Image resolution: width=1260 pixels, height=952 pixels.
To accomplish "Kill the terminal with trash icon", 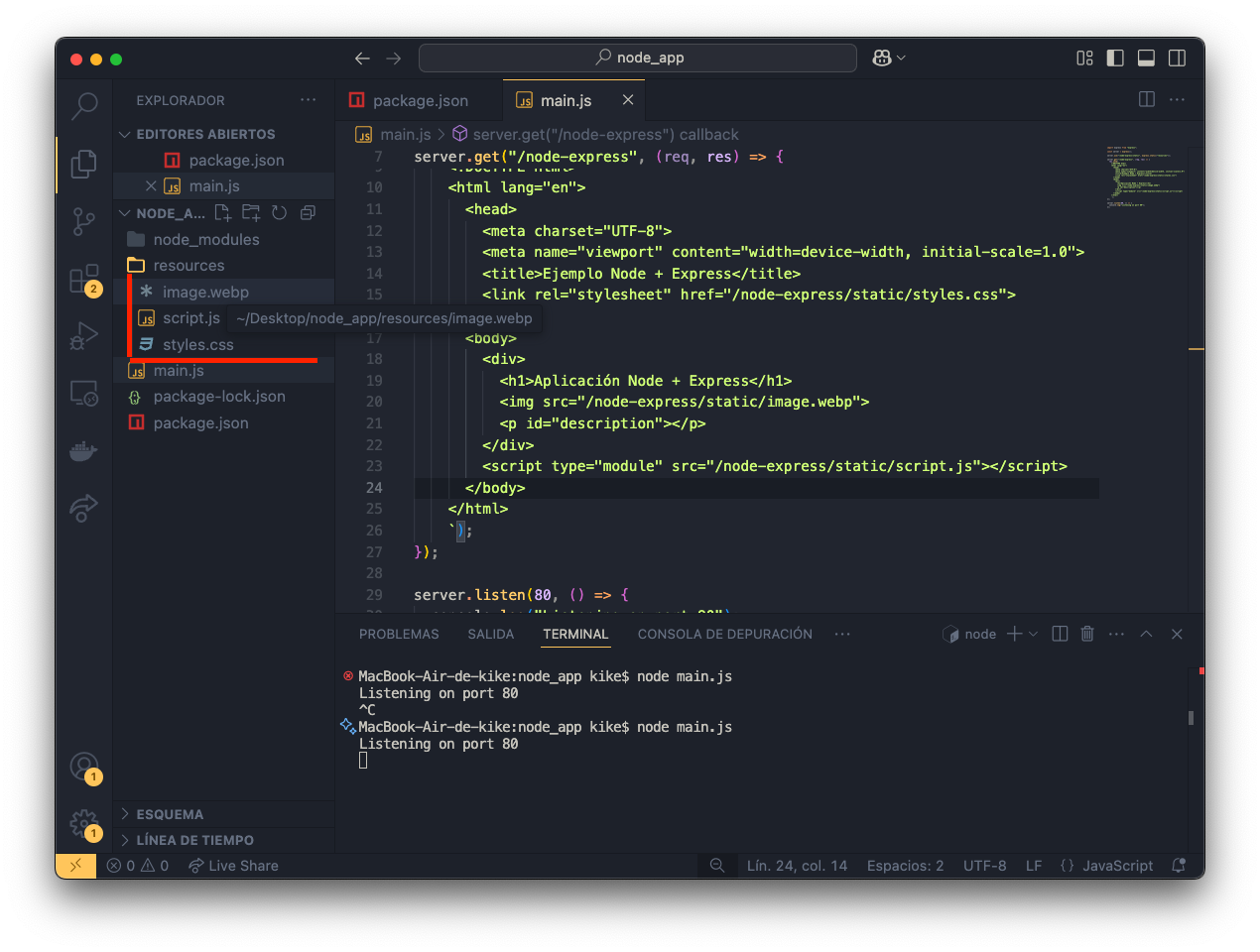I will [1087, 634].
